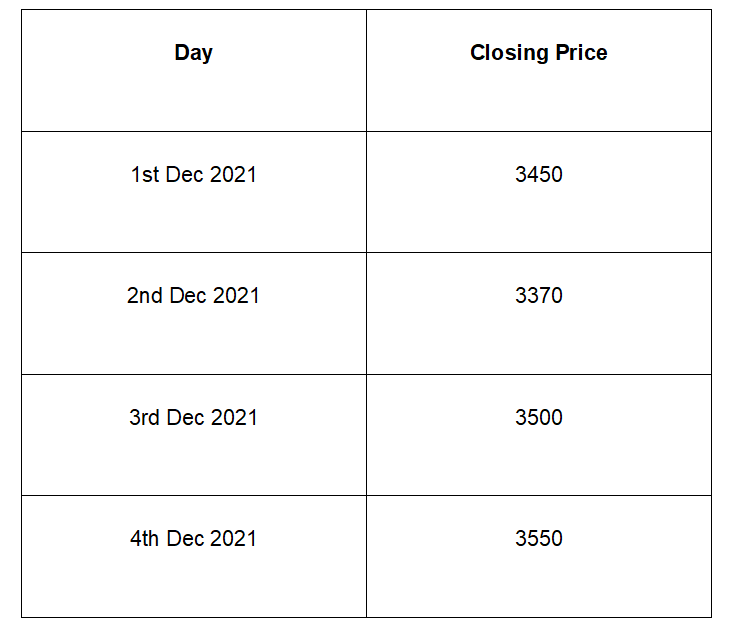Screen dimensions: 730x632
Task: Select the 'Closing Price' header cell
Action: (x=538, y=53)
